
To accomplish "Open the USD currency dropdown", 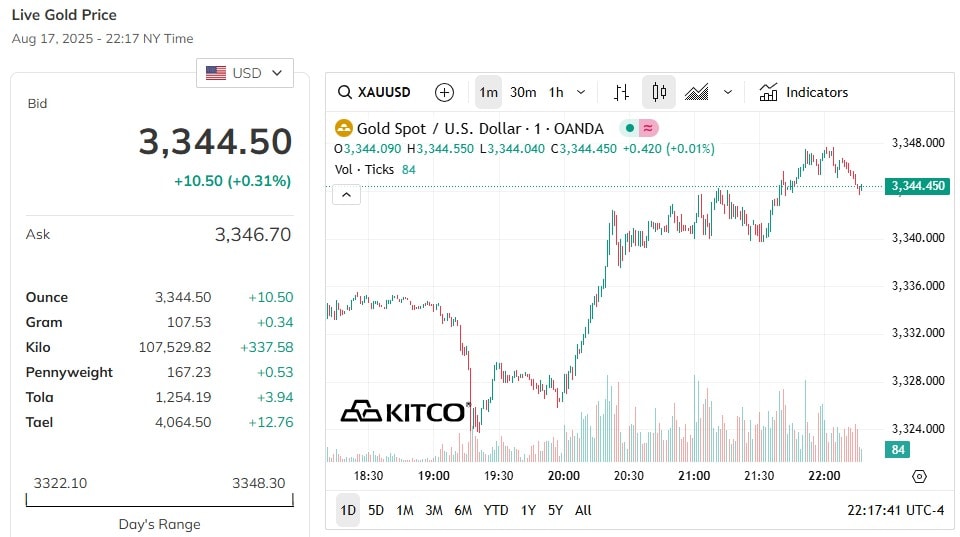I will [245, 73].
